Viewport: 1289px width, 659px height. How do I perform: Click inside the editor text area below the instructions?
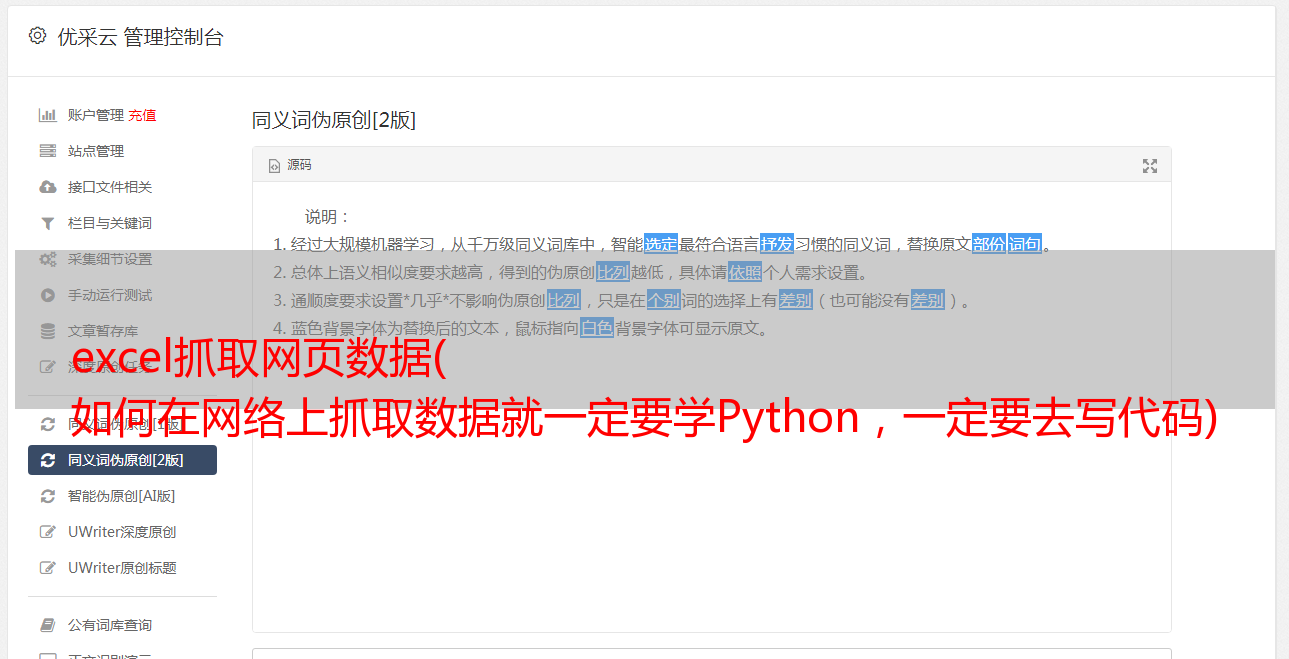pyautogui.click(x=711, y=520)
